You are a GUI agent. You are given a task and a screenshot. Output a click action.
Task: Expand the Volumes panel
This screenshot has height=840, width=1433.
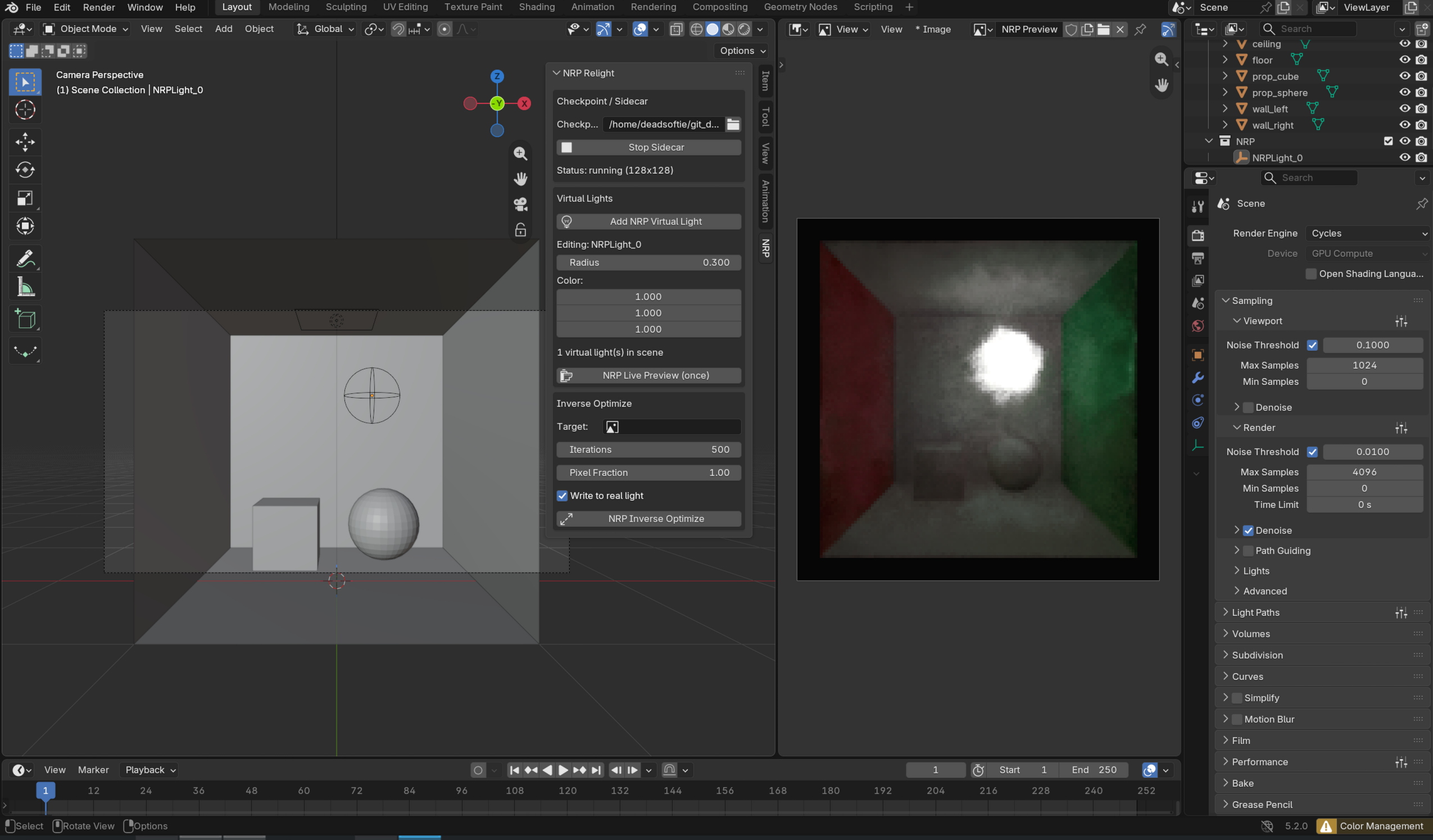[1250, 634]
